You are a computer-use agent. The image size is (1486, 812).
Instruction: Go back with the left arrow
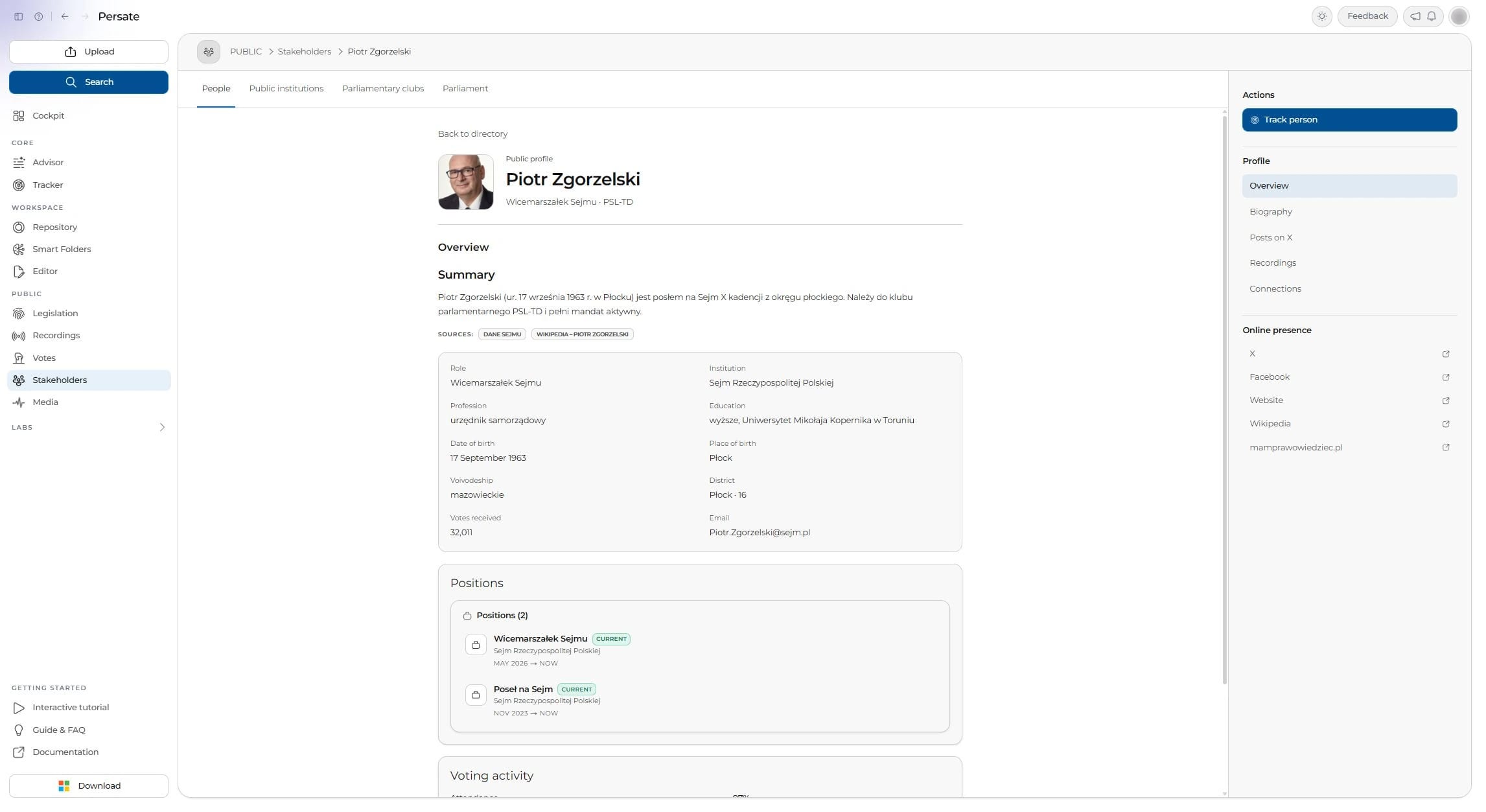coord(65,17)
